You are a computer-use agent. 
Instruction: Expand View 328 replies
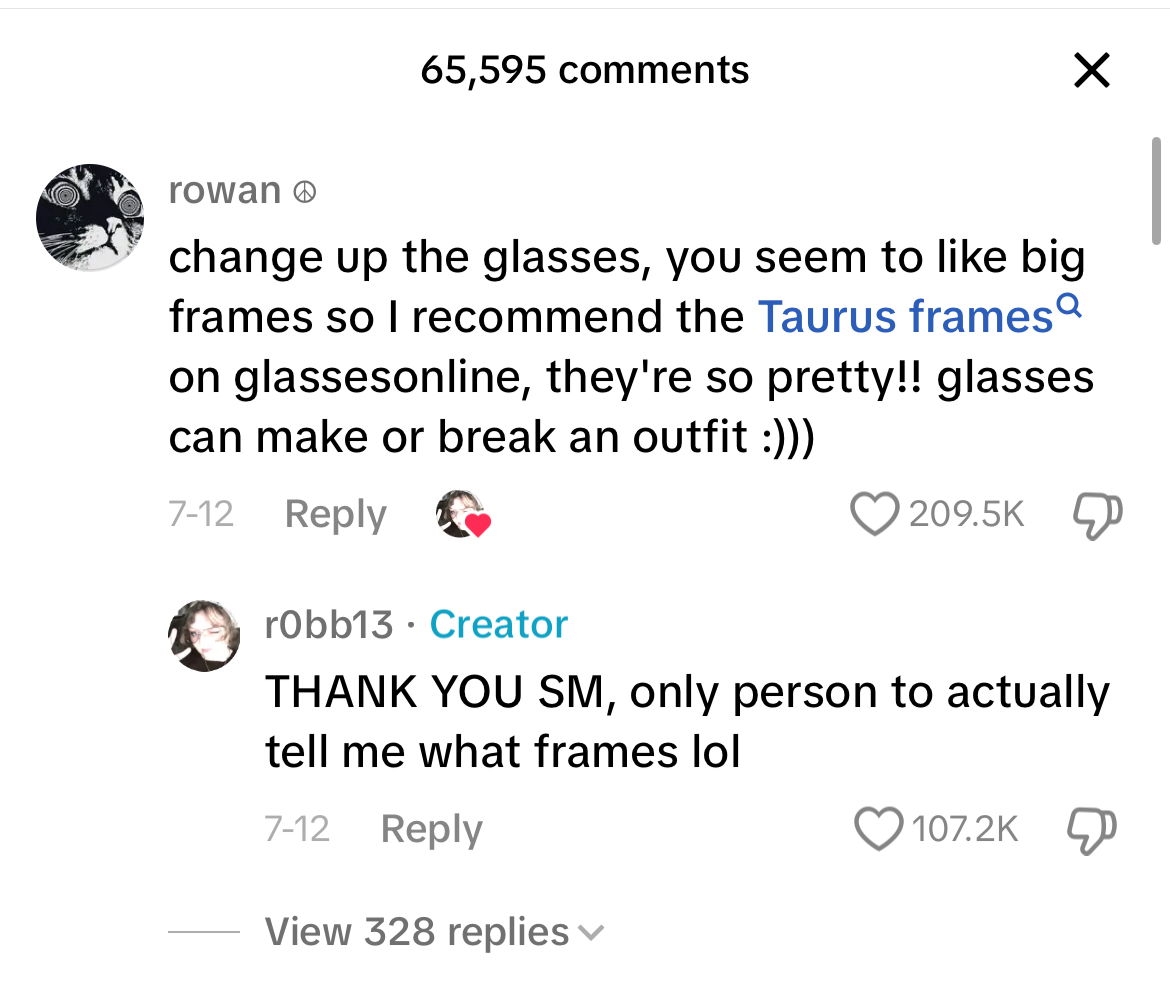[417, 932]
